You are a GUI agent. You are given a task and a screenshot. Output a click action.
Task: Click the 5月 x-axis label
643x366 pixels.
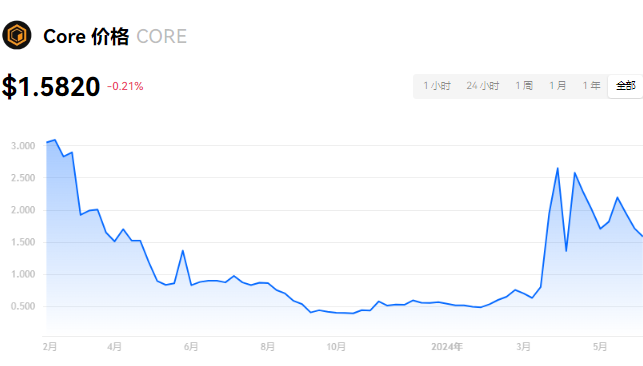click(x=600, y=347)
